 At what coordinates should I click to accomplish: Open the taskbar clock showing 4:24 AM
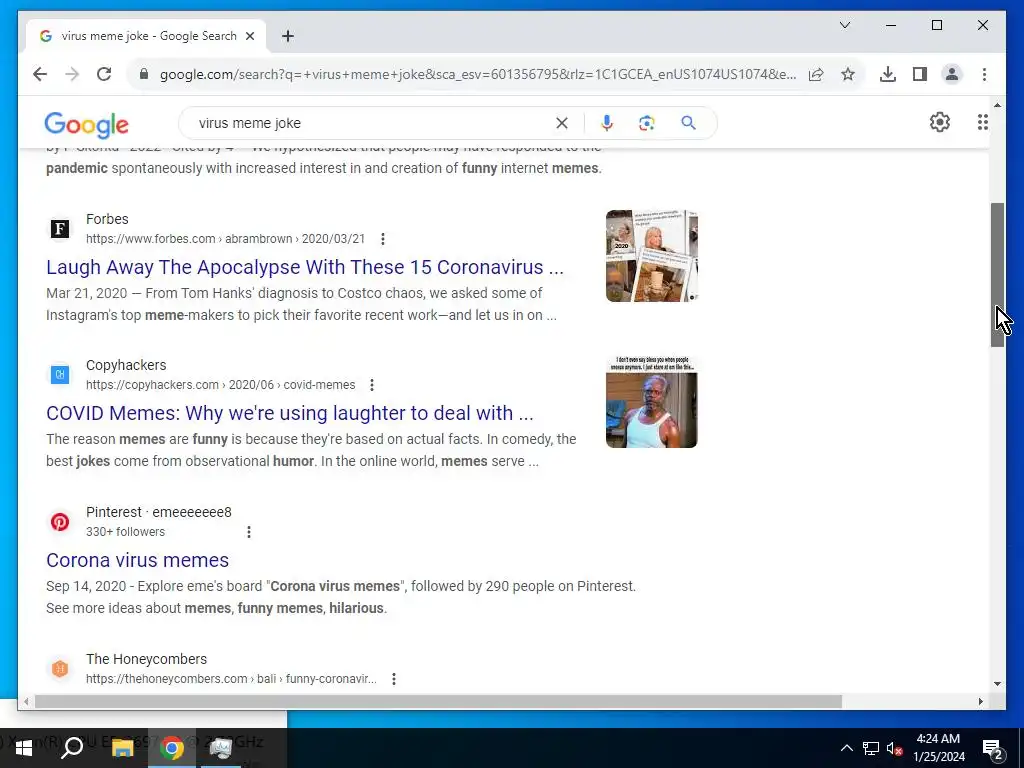(938, 748)
